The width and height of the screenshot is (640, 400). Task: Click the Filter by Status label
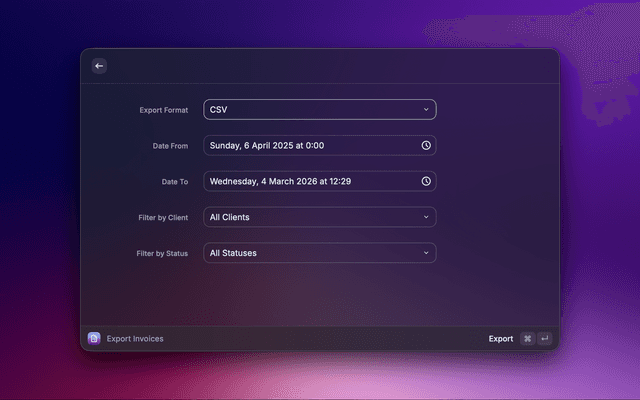click(162, 253)
